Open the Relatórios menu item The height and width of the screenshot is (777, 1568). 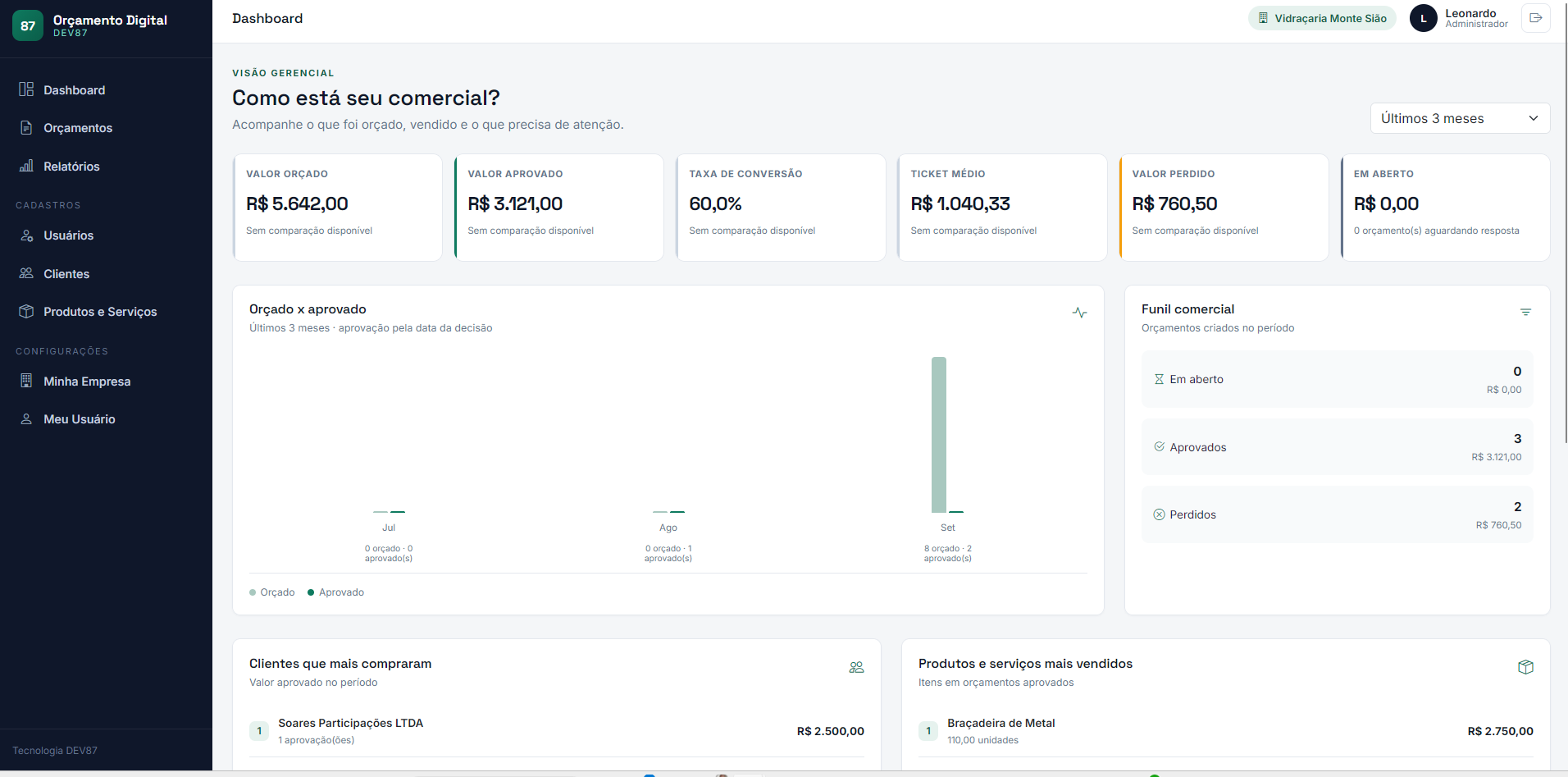(x=106, y=167)
